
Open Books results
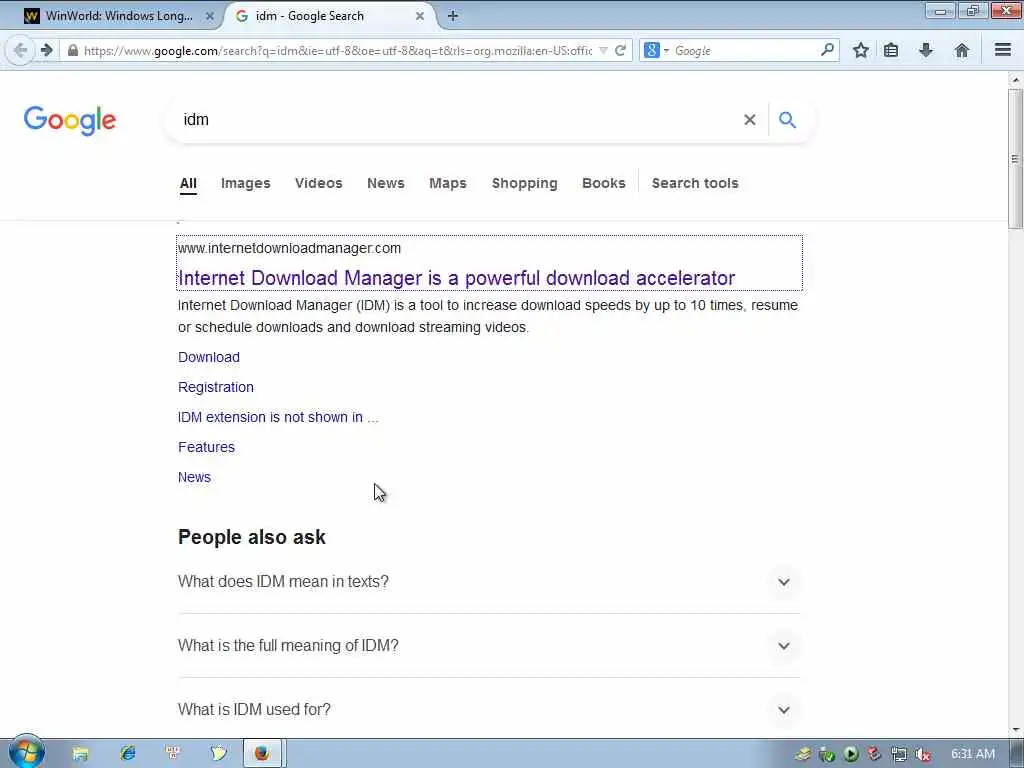[x=603, y=184]
